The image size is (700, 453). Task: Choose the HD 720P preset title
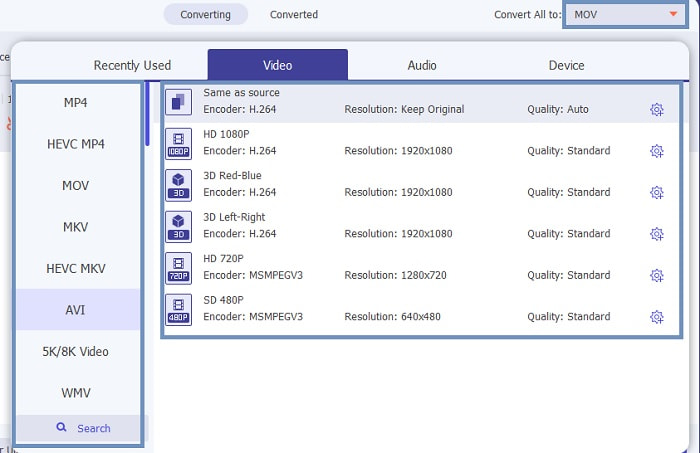[223, 258]
